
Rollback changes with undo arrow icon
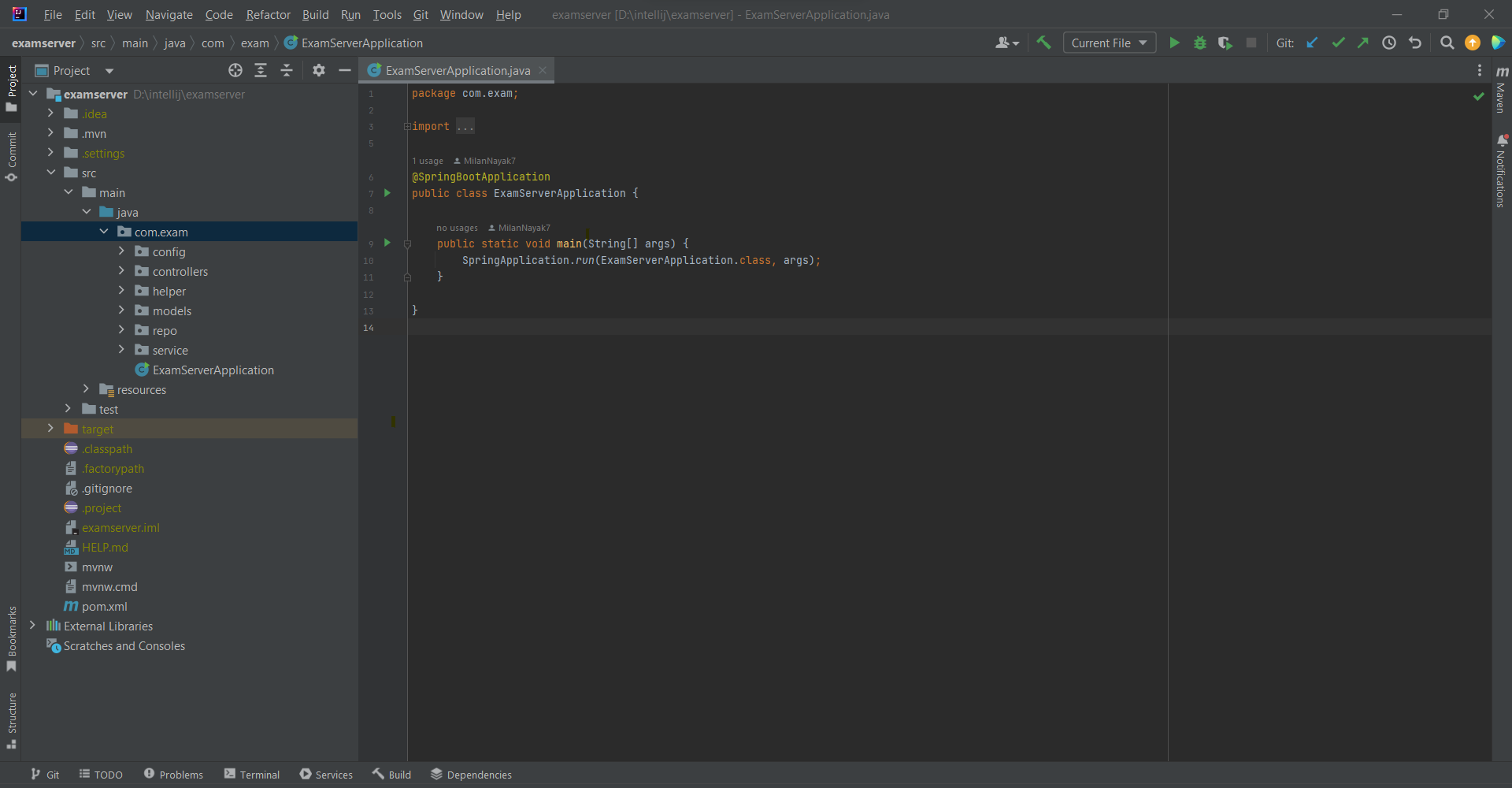[1415, 43]
